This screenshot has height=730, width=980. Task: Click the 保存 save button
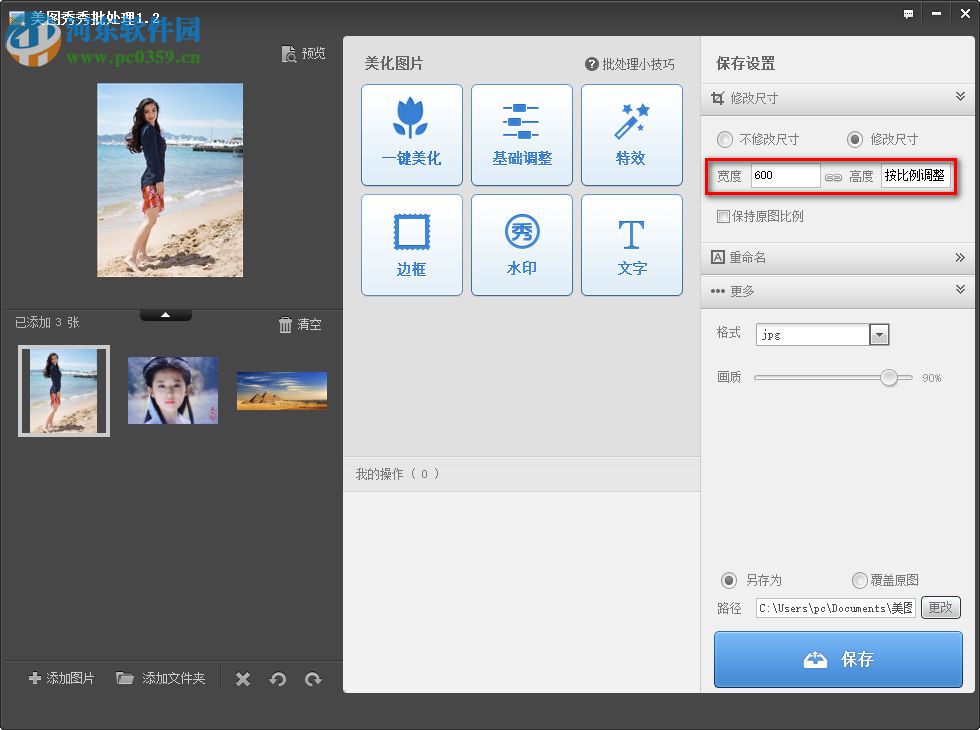[837, 659]
